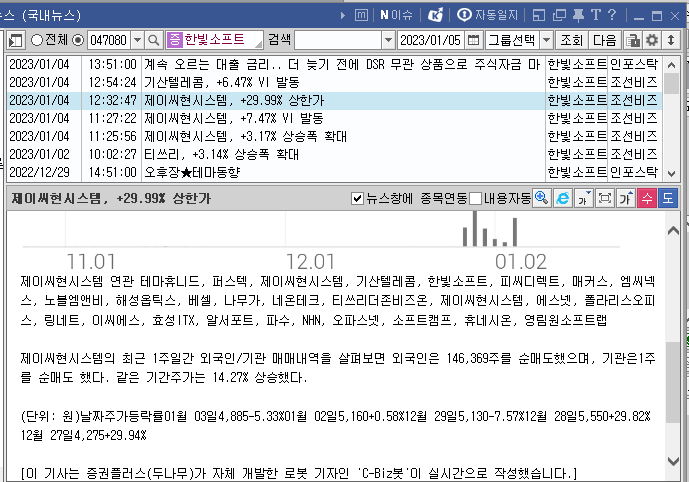Viewport: 689px width, 482px height.
Task: Click 인포스탁 source in 2022/12/29 row
Action: click(x=634, y=172)
